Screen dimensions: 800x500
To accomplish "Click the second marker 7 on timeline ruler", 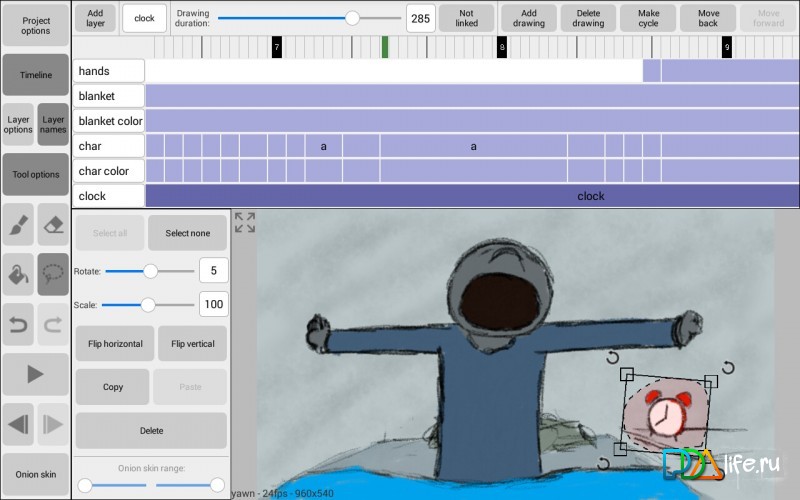I will (277, 47).
